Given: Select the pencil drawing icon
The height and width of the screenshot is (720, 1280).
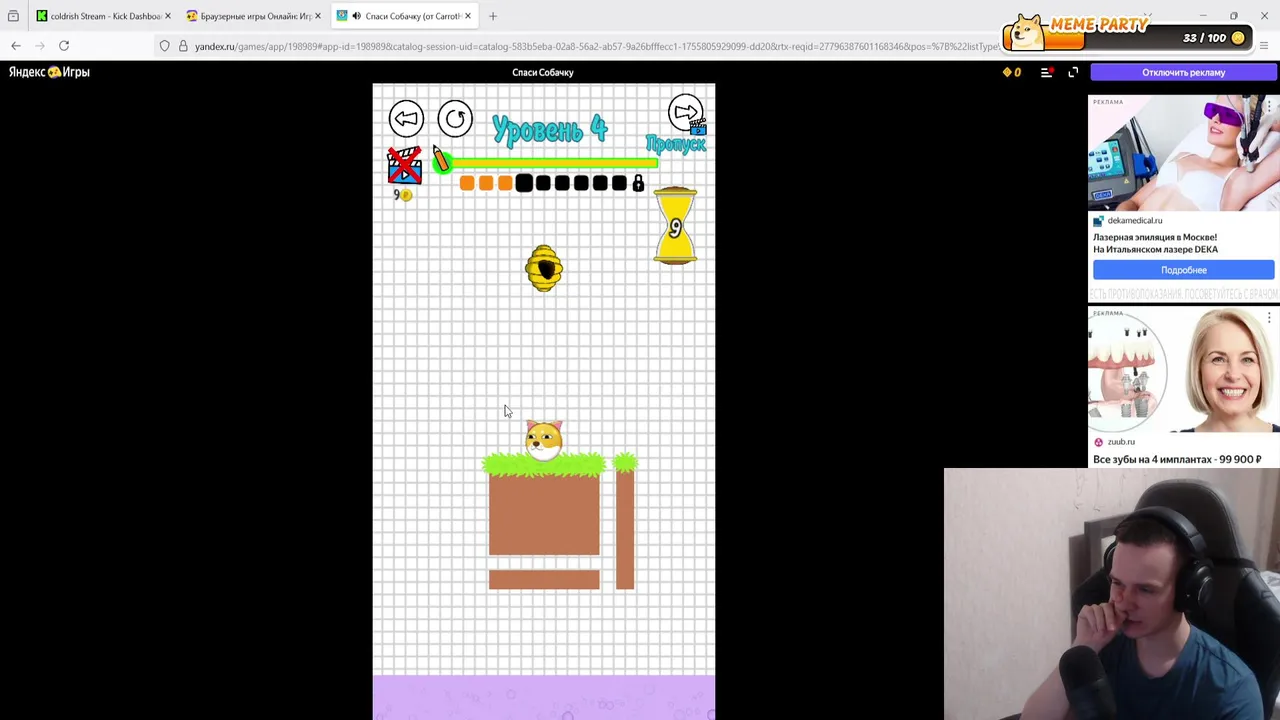Looking at the screenshot, I should 440,160.
